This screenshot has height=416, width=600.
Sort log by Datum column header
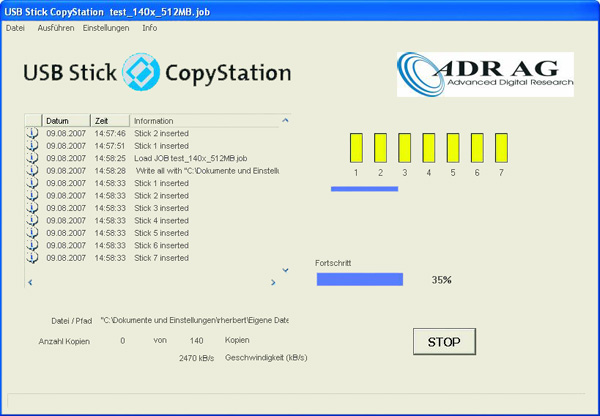66,121
